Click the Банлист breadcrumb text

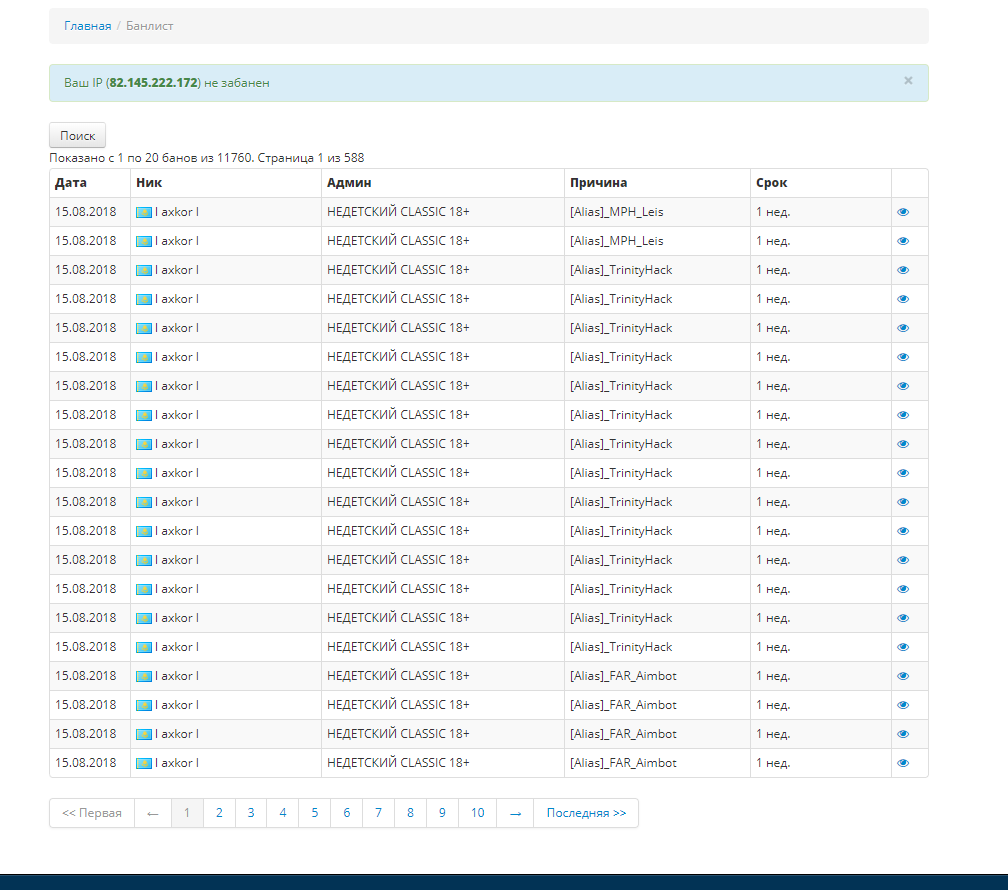coord(150,26)
